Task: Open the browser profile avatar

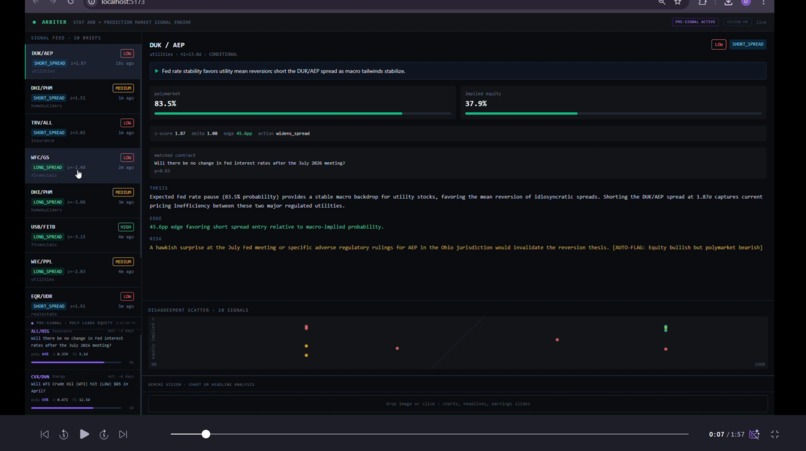Action: pos(746,3)
